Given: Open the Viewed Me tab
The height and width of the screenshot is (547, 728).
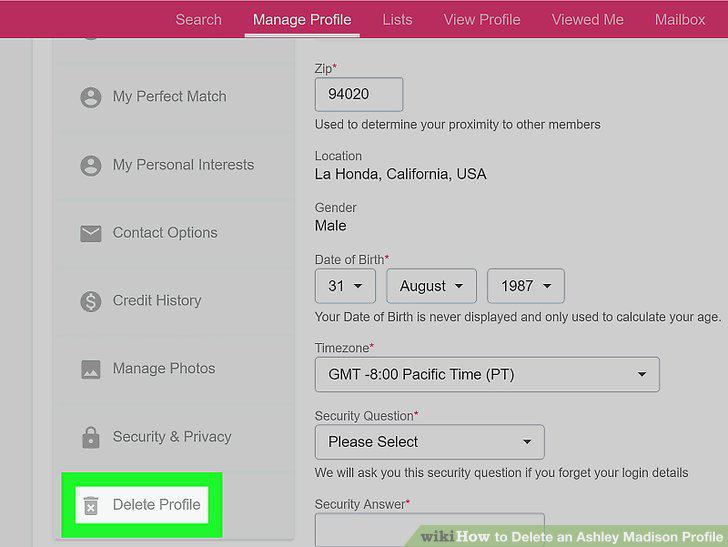Looking at the screenshot, I should (587, 20).
